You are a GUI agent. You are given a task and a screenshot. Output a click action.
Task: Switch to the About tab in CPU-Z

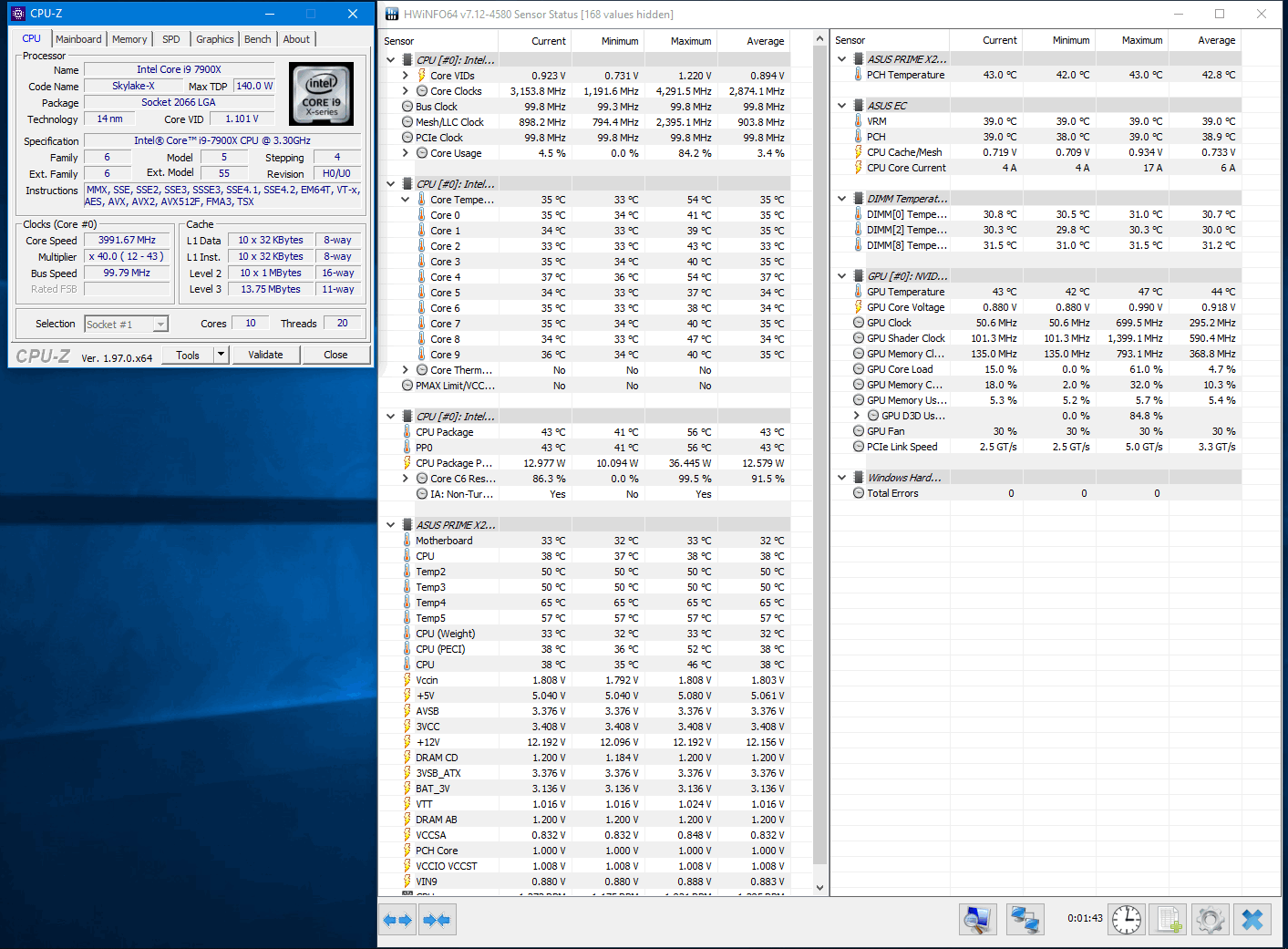296,39
